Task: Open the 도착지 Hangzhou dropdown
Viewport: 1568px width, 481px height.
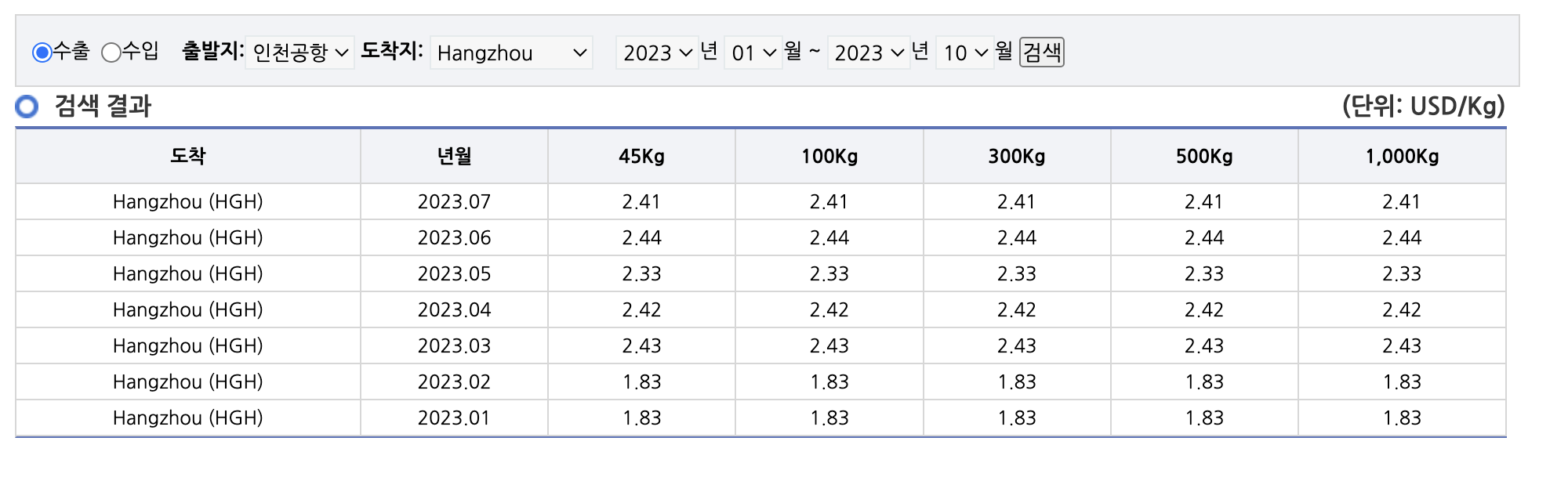Action: pos(511,52)
